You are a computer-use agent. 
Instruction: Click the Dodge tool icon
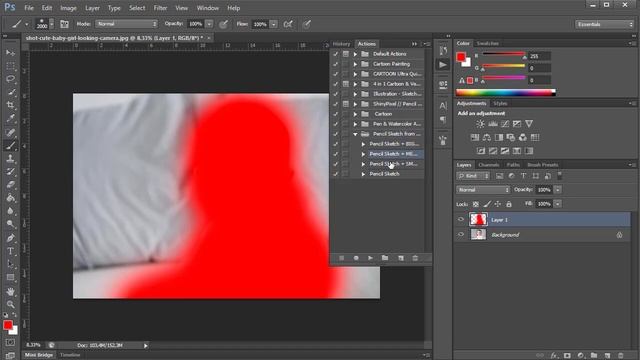tap(11, 224)
